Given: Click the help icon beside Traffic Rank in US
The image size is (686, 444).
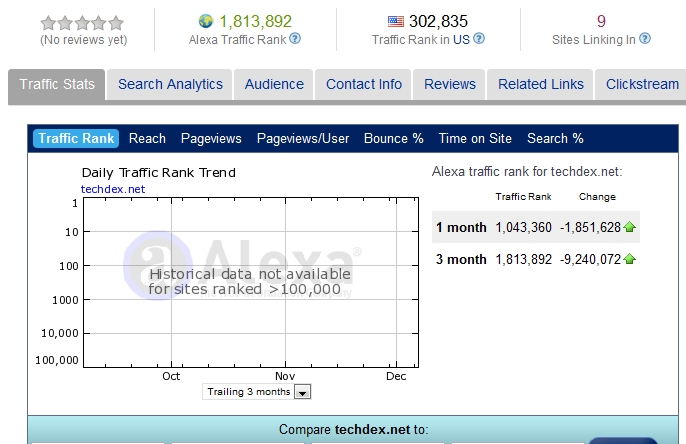Looking at the screenshot, I should pos(479,39).
